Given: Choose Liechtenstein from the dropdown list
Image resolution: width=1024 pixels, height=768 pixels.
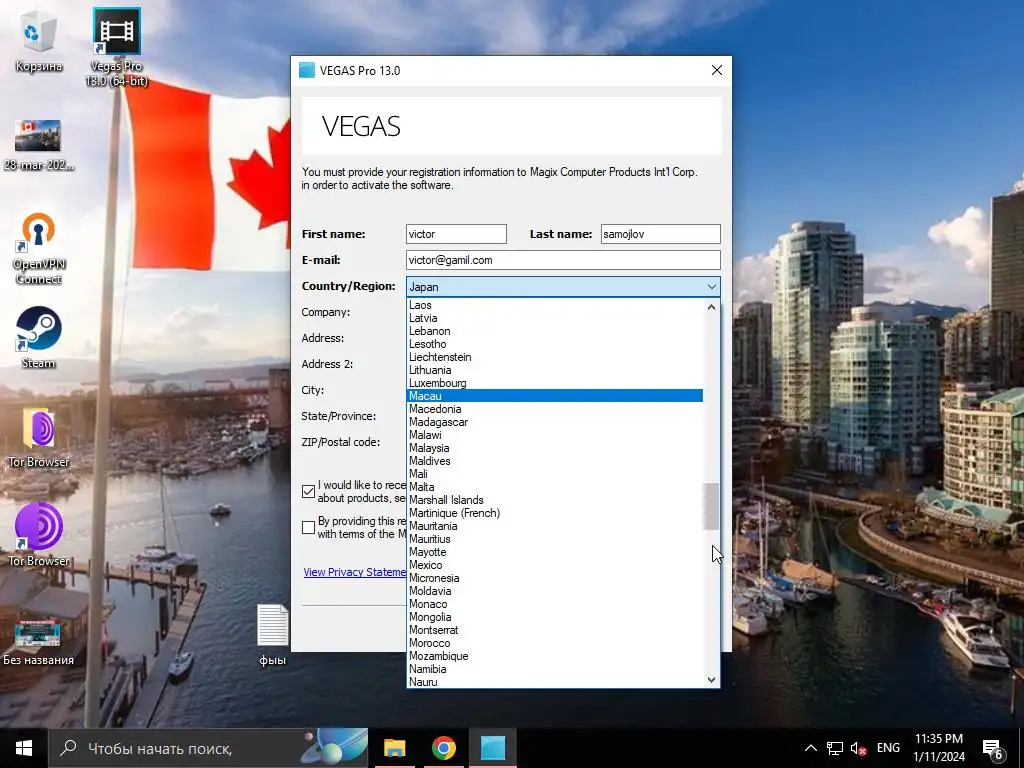Looking at the screenshot, I should coord(554,357).
